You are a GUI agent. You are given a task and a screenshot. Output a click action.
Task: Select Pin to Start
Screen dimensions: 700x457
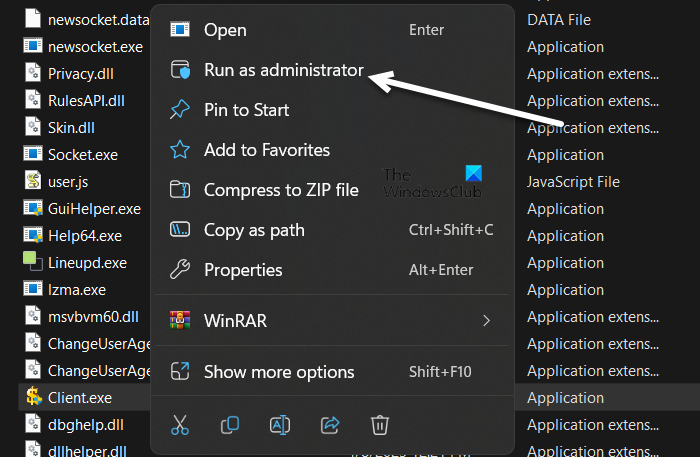[246, 110]
